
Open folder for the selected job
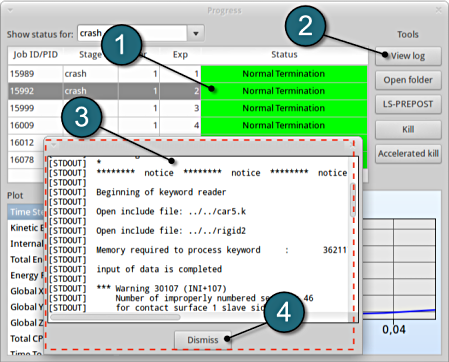pyautogui.click(x=408, y=80)
